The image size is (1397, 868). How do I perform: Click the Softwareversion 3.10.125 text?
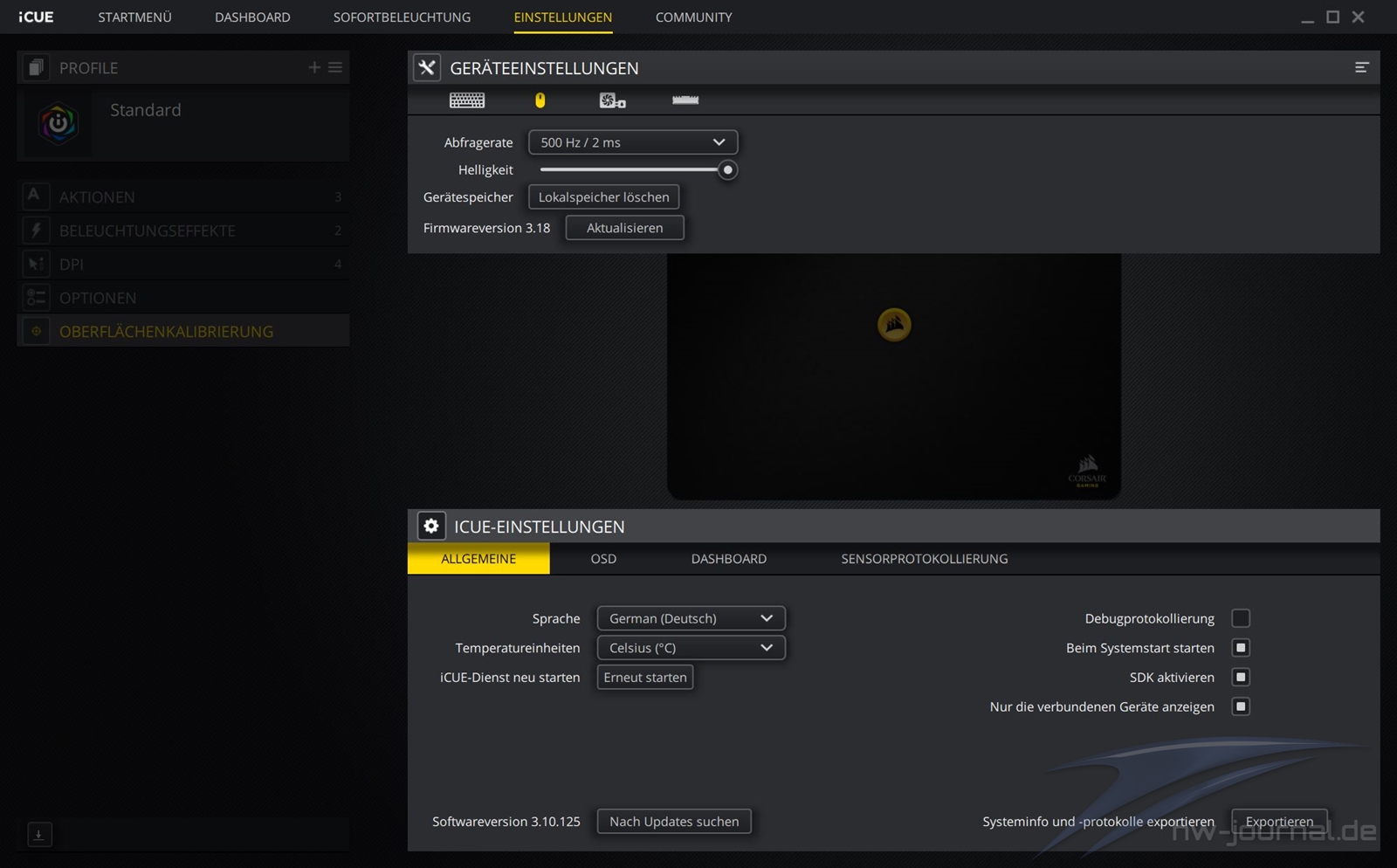coord(506,822)
